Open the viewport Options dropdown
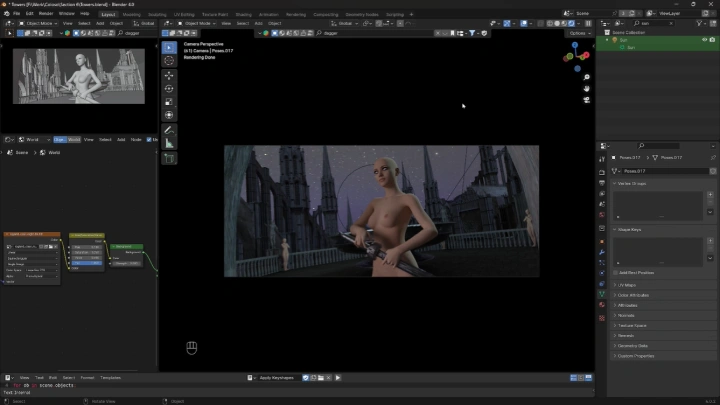Image resolution: width=720 pixels, height=405 pixels. pos(579,33)
